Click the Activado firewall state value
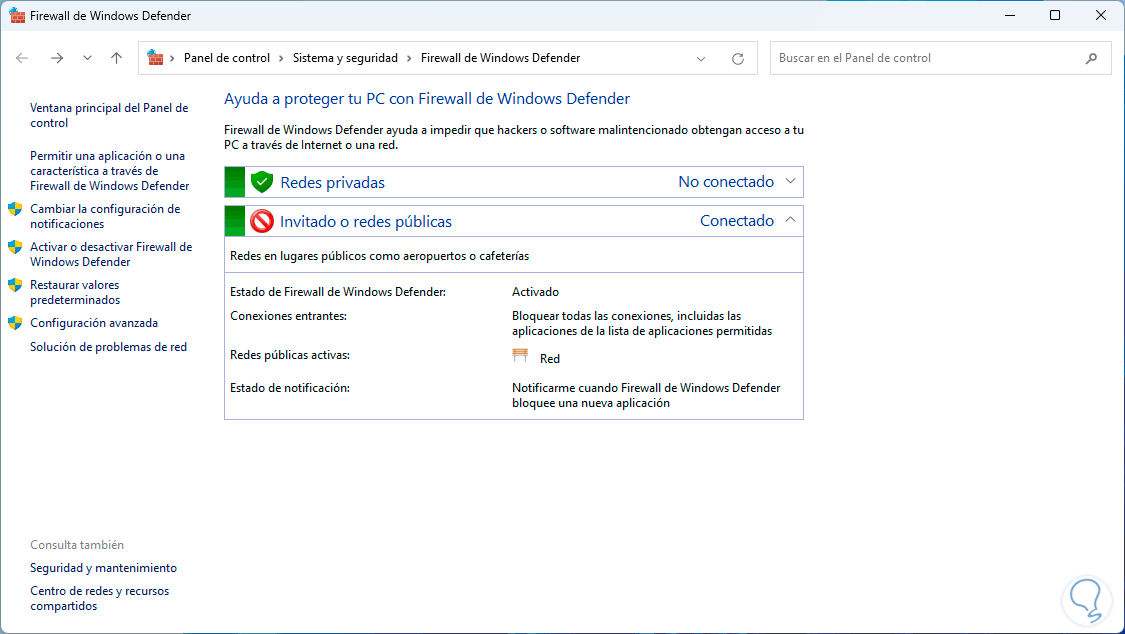Image resolution: width=1125 pixels, height=634 pixels. (x=535, y=292)
